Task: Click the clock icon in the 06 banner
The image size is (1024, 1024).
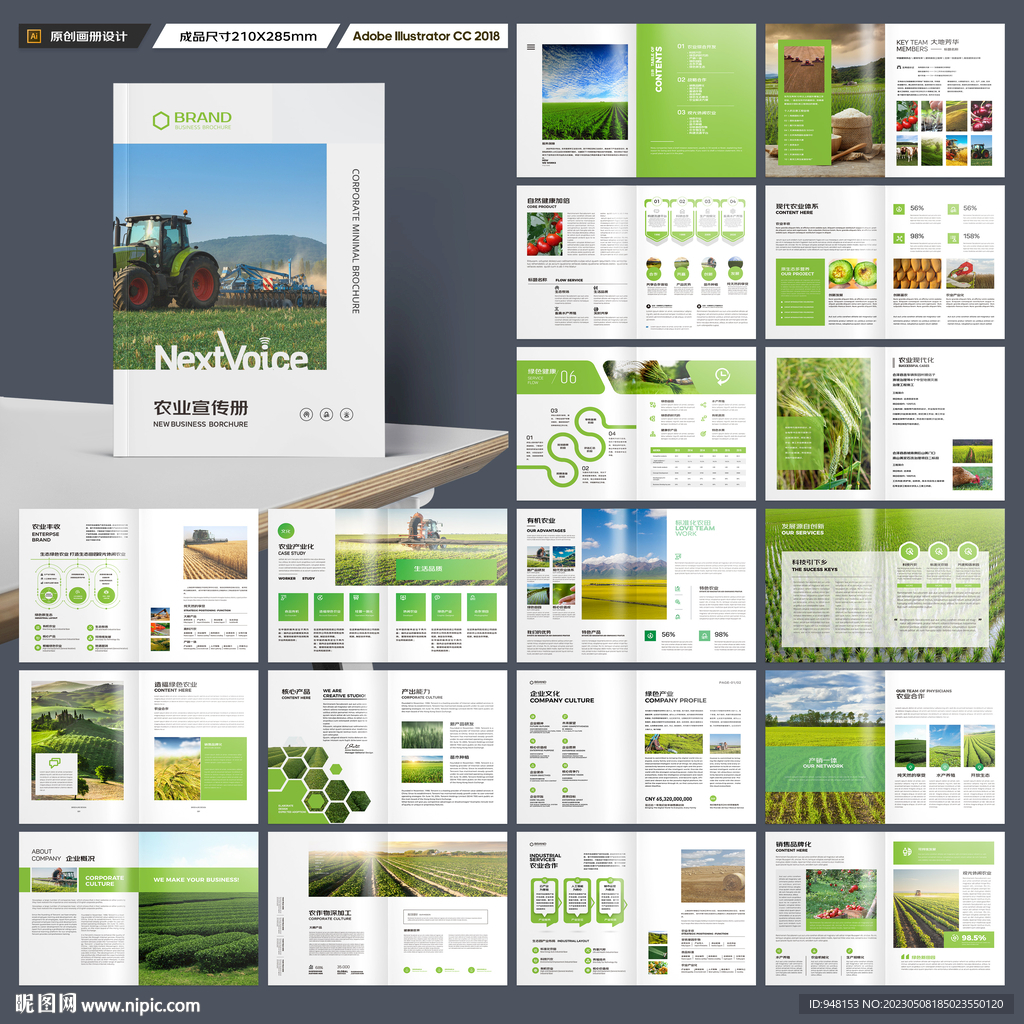Action: tap(722, 376)
